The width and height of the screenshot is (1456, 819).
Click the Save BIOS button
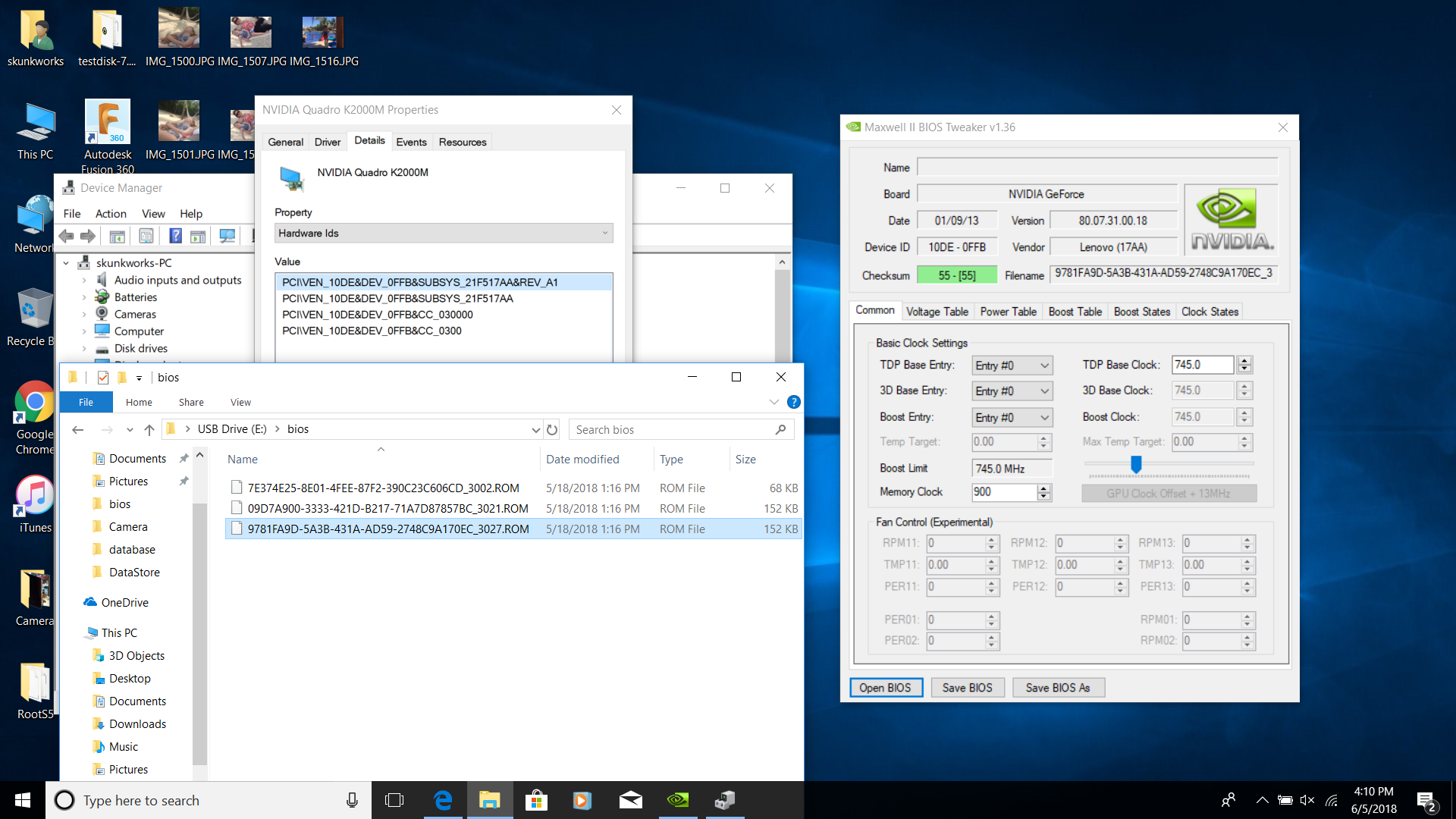[x=967, y=688]
